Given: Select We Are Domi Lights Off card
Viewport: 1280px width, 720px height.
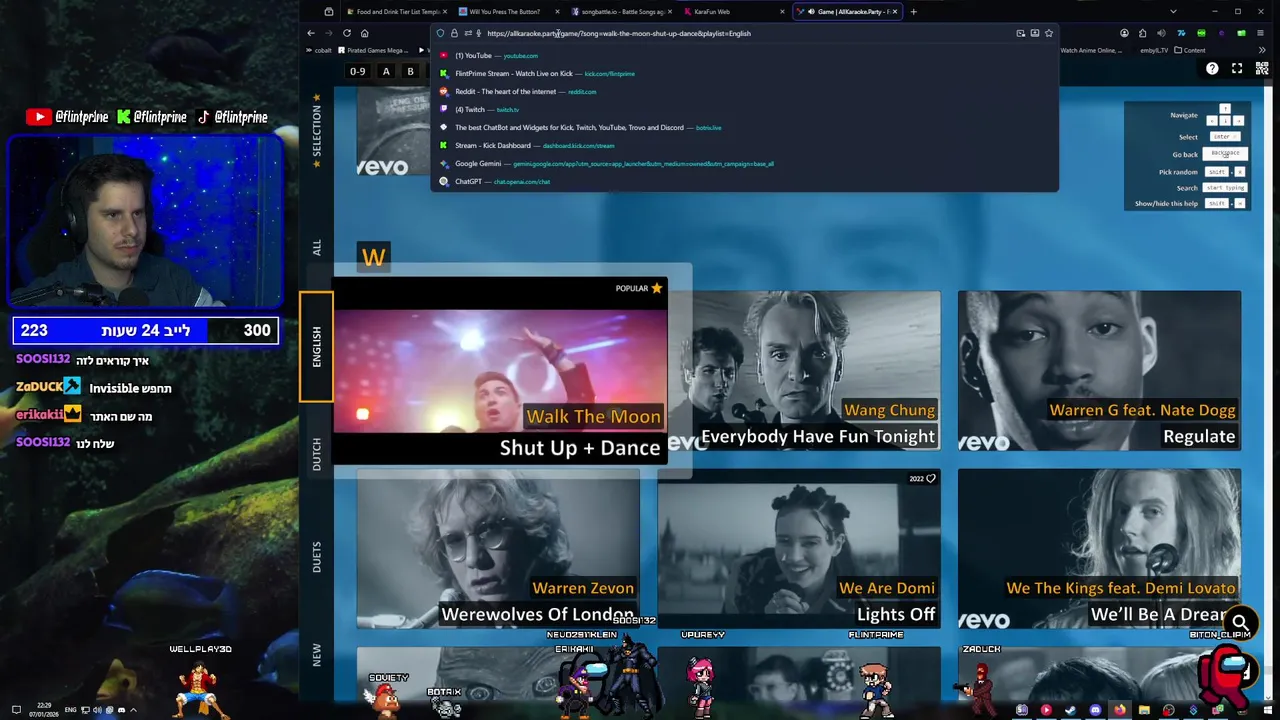Looking at the screenshot, I should pyautogui.click(x=798, y=549).
